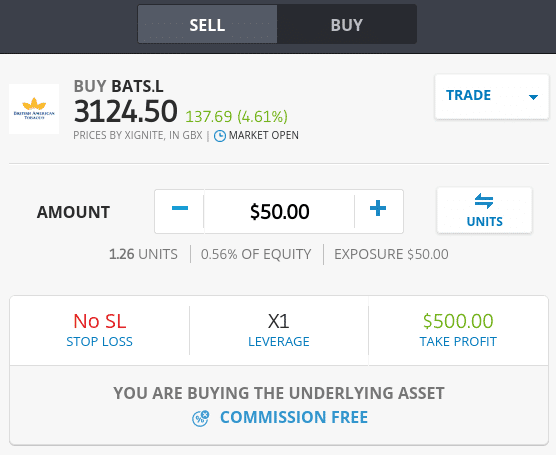Click the No SL value
This screenshot has height=455, width=556.
[100, 321]
